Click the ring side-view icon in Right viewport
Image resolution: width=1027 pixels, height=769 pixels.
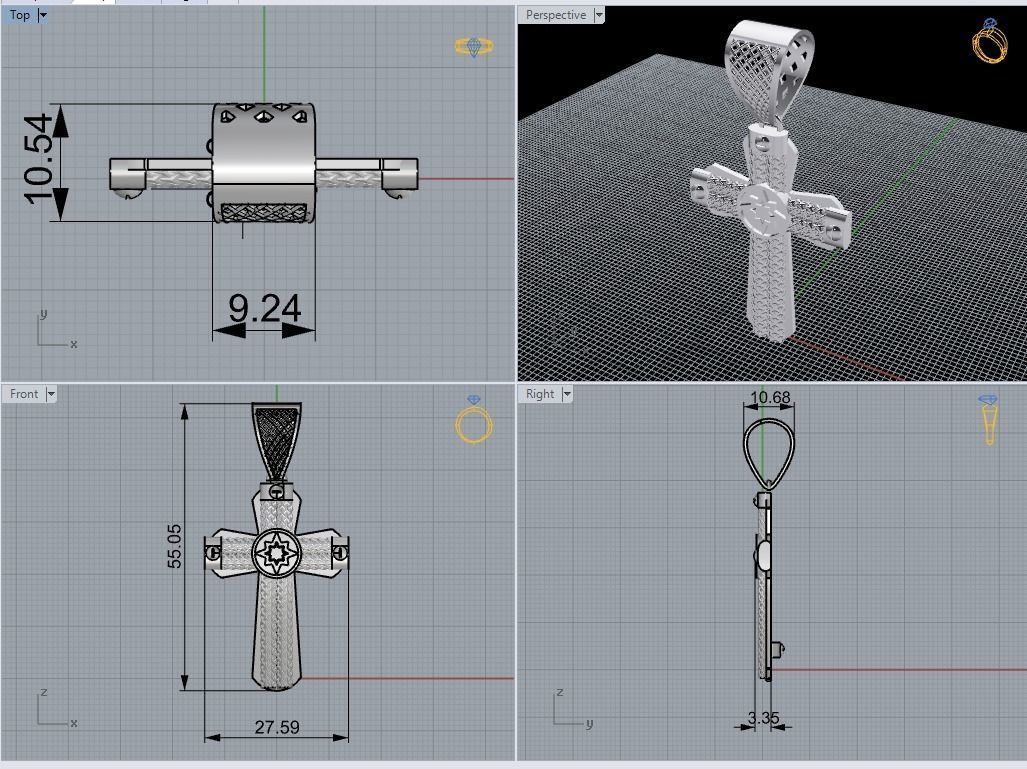pyautogui.click(x=989, y=420)
